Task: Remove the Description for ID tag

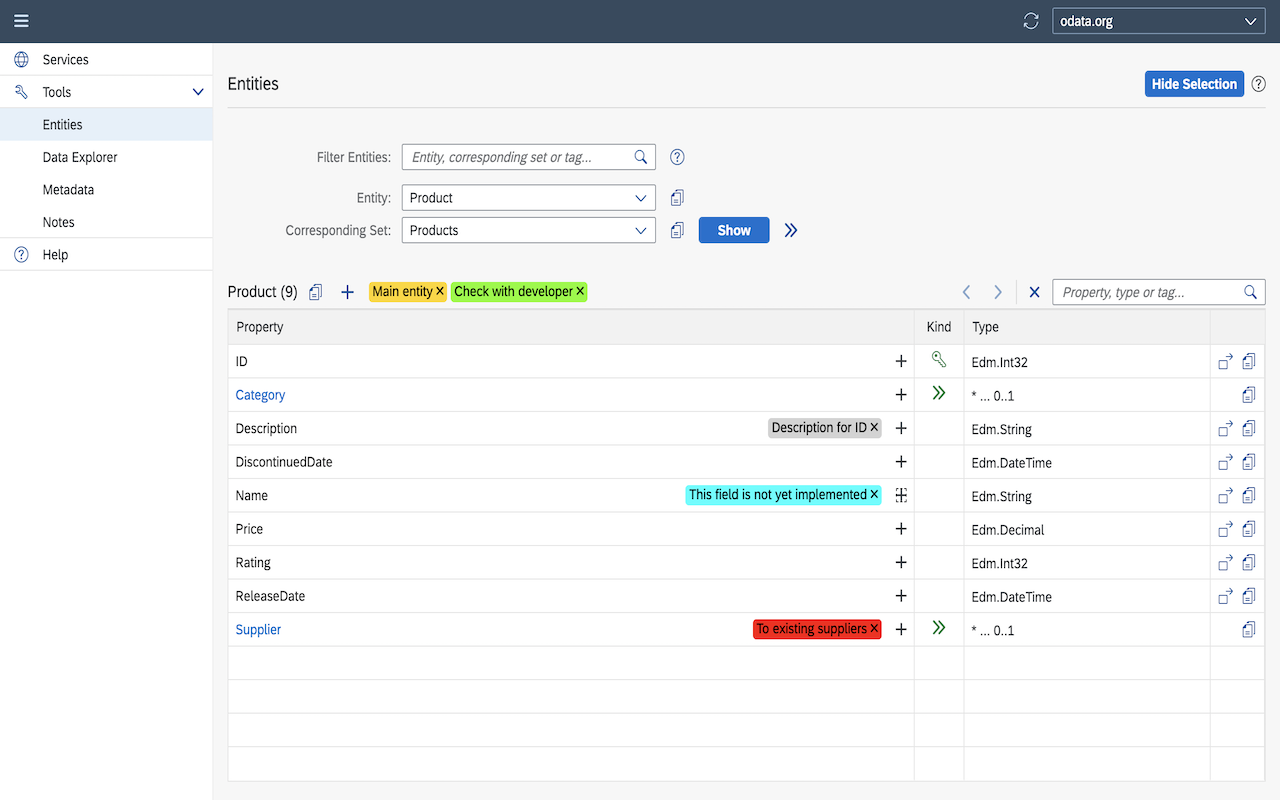Action: click(874, 427)
